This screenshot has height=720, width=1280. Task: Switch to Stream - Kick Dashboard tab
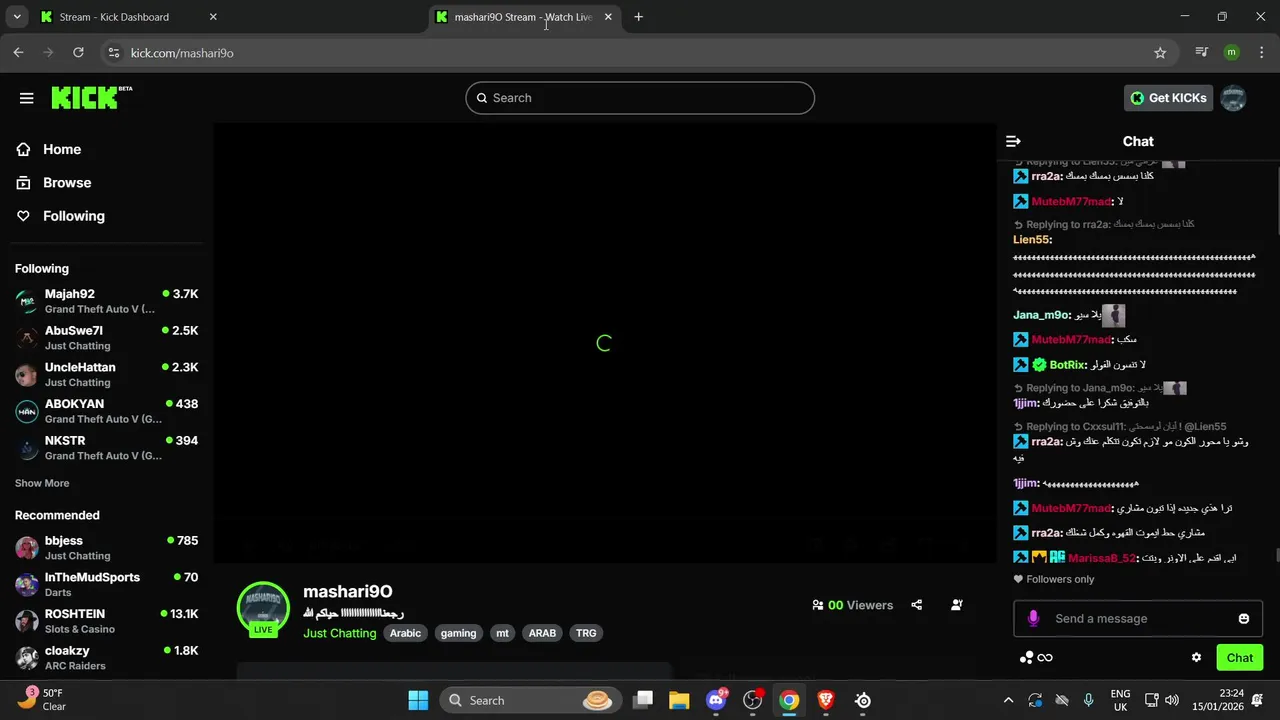click(x=128, y=17)
